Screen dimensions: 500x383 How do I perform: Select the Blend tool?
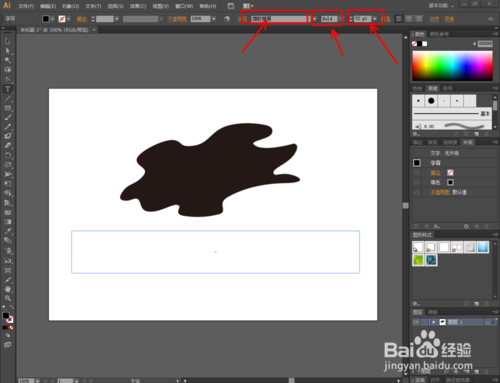coord(8,240)
